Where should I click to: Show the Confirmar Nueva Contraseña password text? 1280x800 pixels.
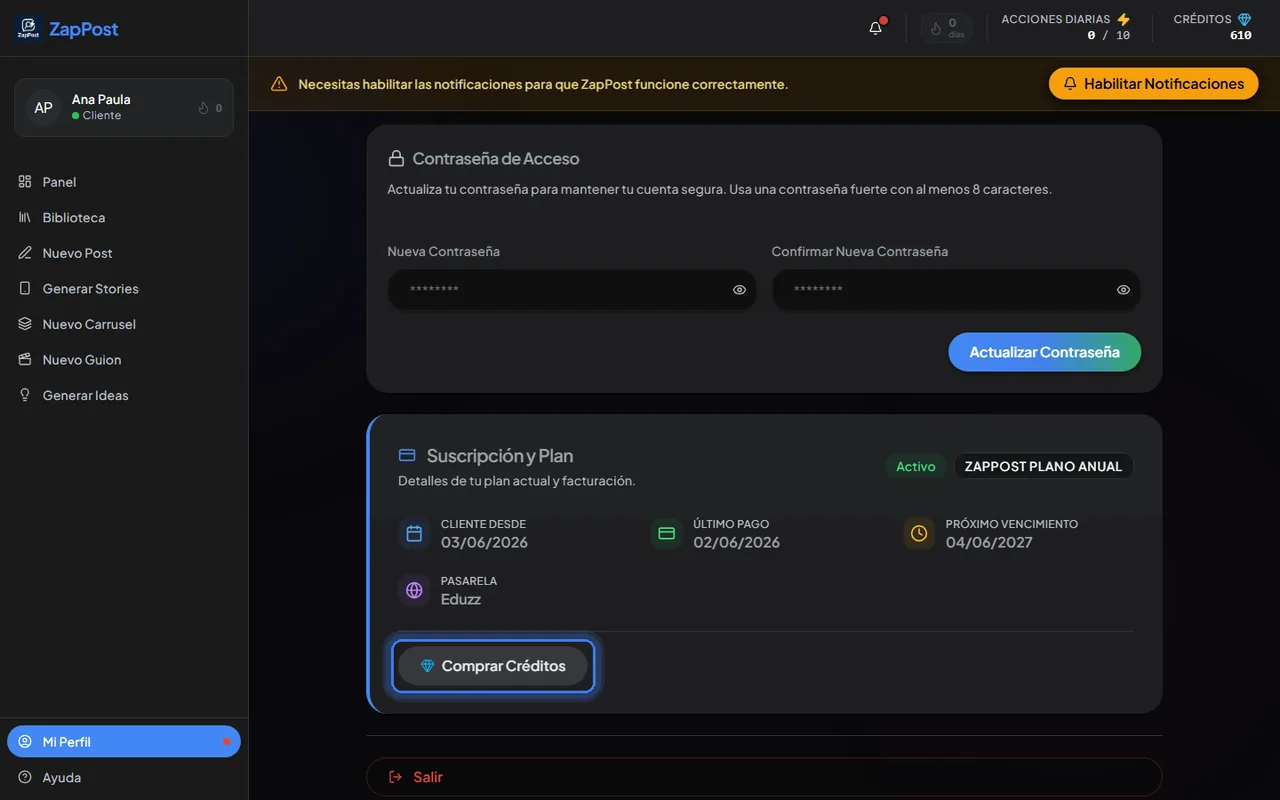point(1124,290)
